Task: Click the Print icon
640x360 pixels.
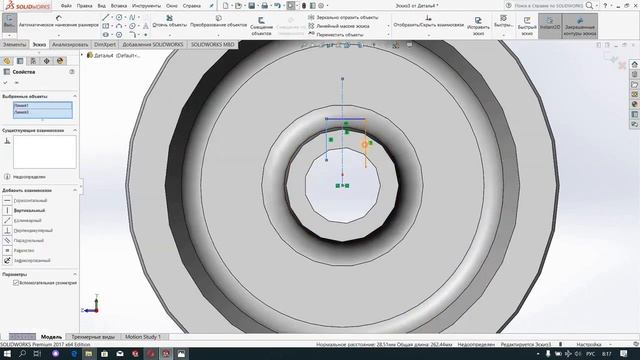Action: [264, 6]
